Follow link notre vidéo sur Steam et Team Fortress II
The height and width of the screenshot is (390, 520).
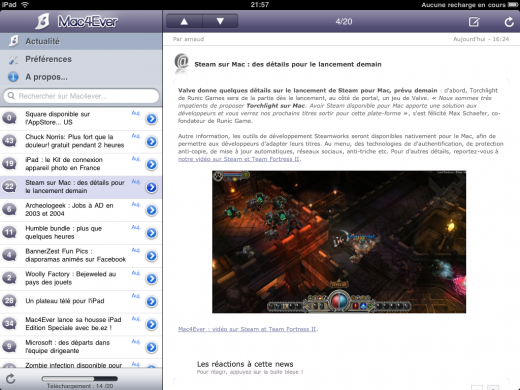tap(239, 159)
